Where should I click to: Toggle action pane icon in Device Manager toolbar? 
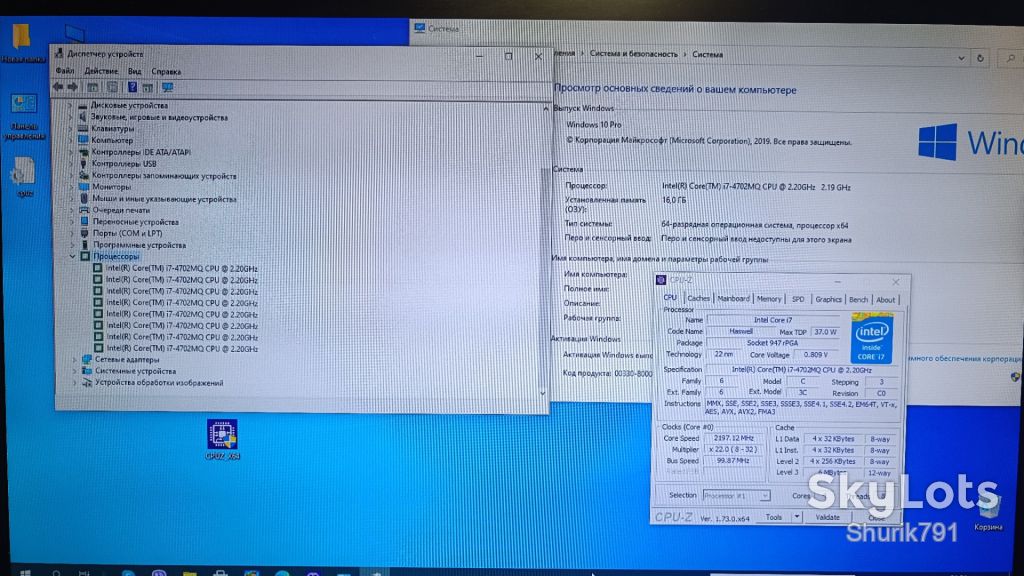148,87
